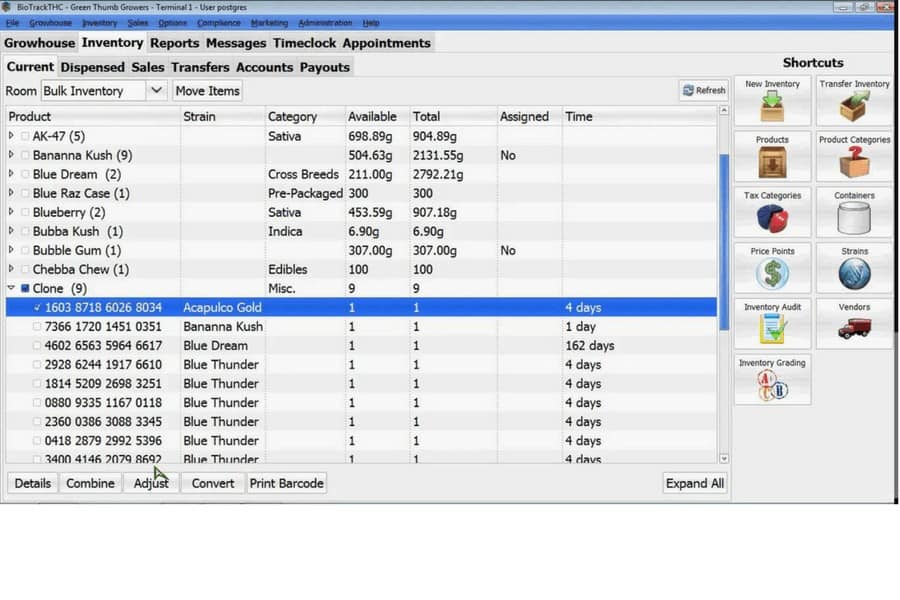The height and width of the screenshot is (600, 900).
Task: Open the Help menu
Action: coord(371,23)
